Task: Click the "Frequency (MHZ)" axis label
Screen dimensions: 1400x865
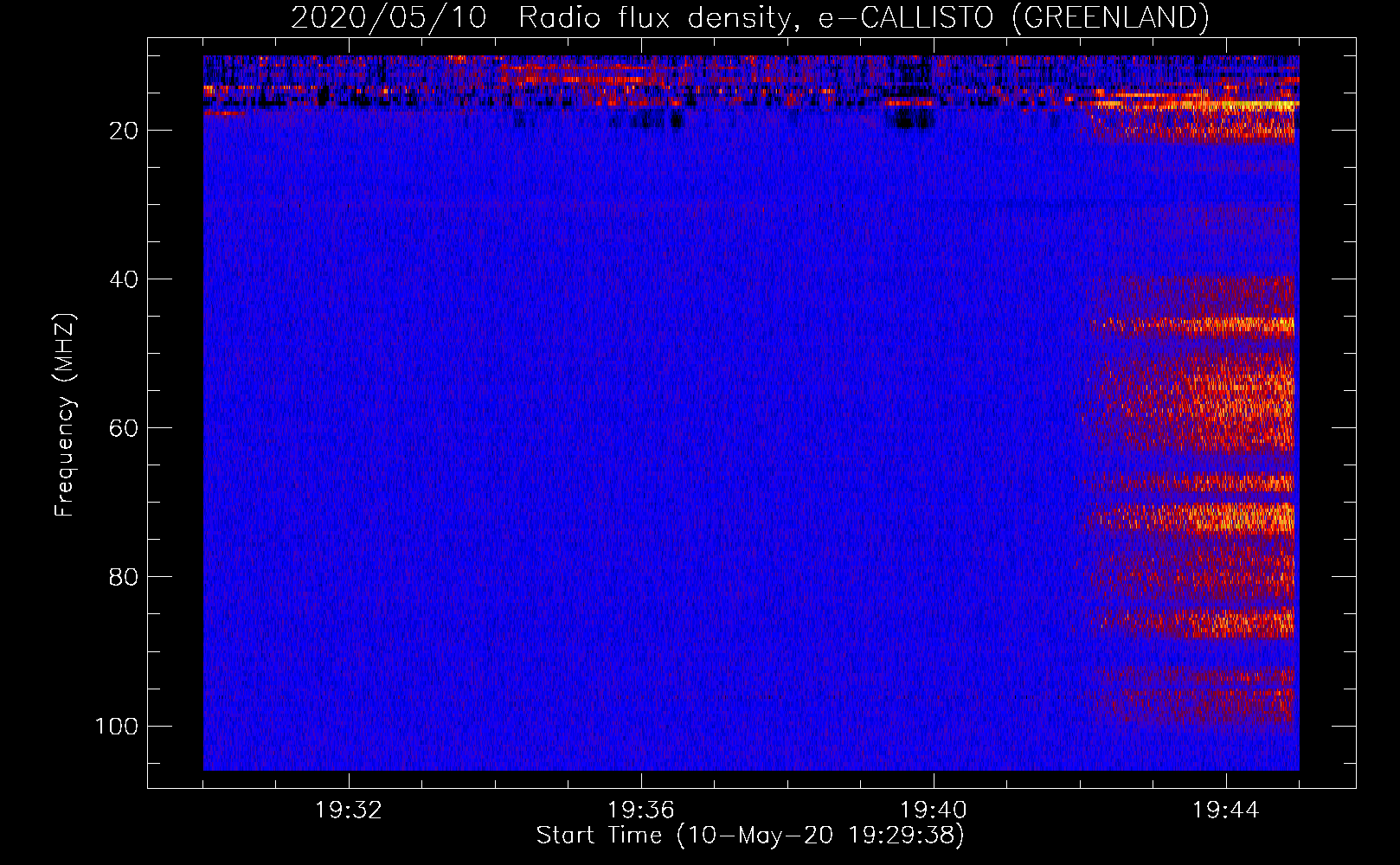Action: coord(65,415)
